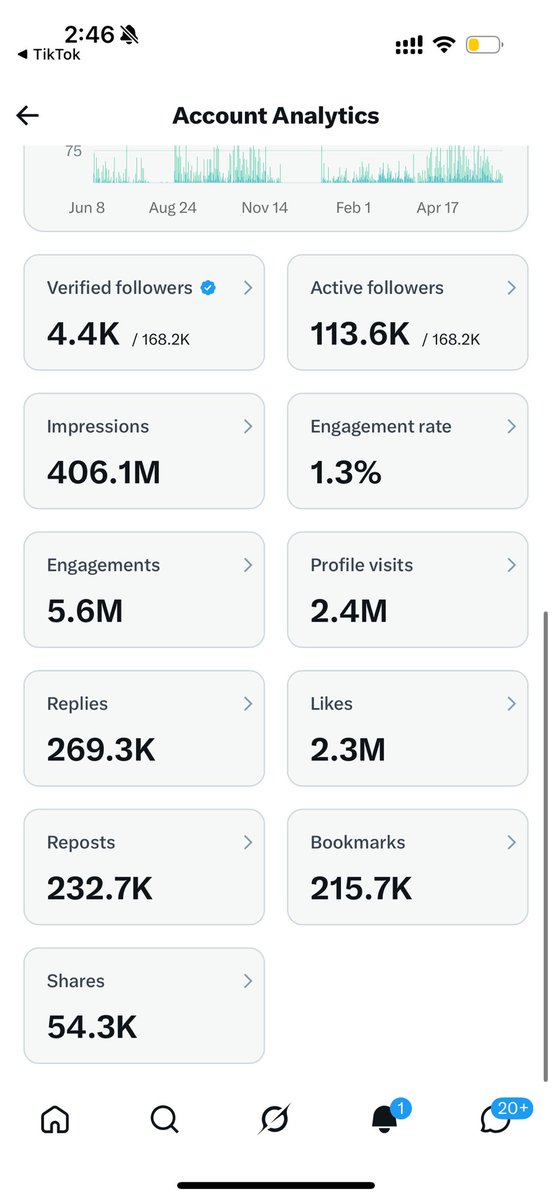This screenshot has width=552, height=1200.
Task: Tap the blue verified badge icon
Action: coord(208,288)
